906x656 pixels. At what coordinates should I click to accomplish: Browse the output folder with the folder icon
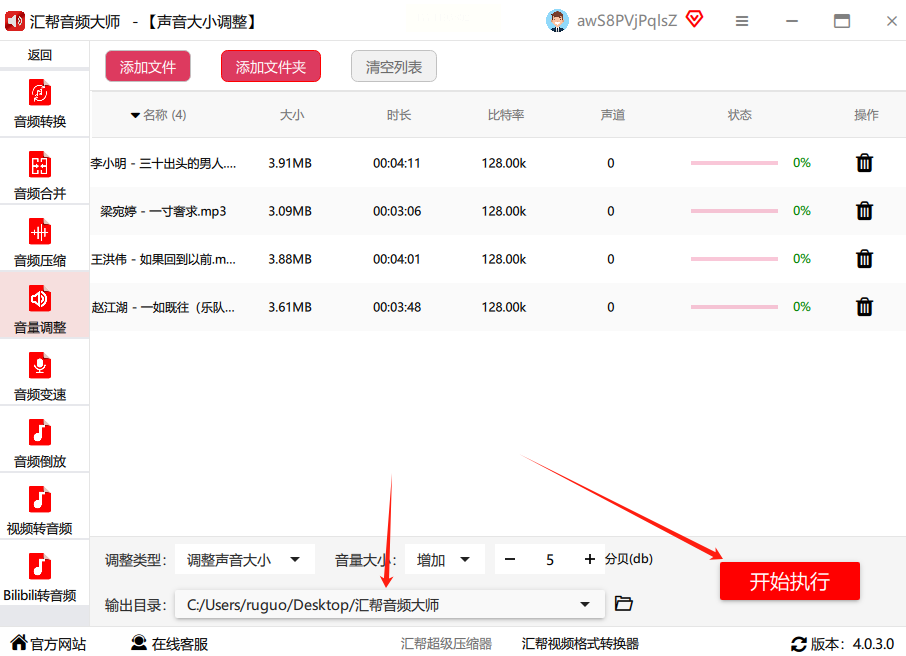624,603
